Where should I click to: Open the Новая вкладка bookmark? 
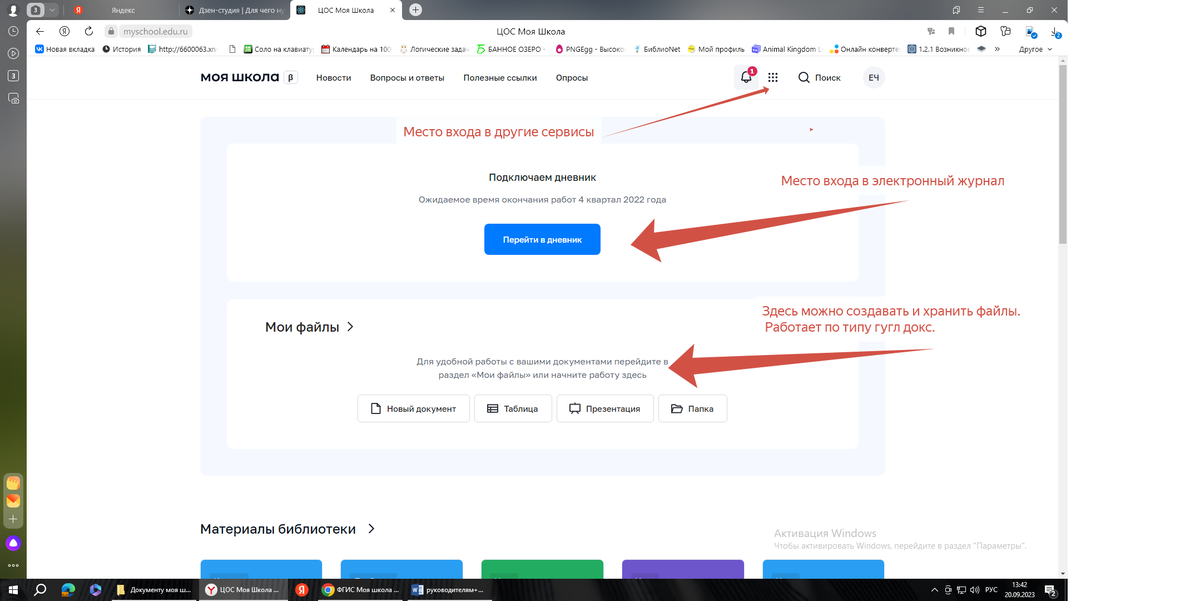(65, 48)
